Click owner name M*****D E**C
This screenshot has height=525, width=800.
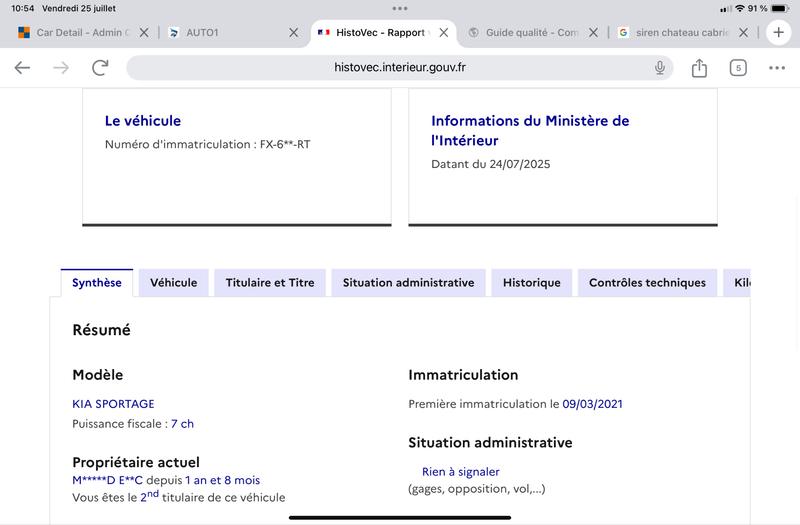(108, 480)
